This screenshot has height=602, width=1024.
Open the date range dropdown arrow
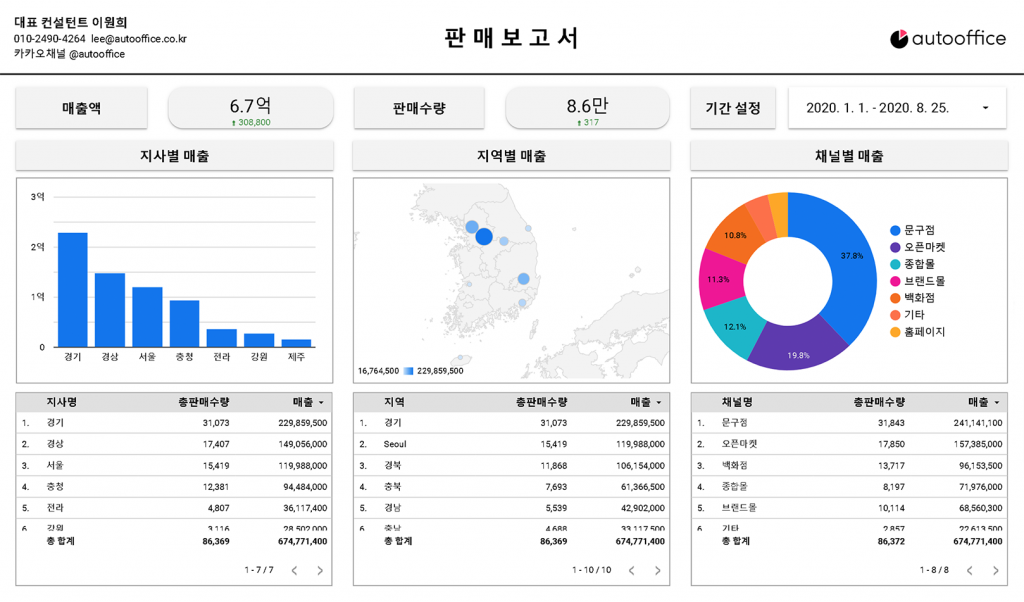tap(985, 108)
